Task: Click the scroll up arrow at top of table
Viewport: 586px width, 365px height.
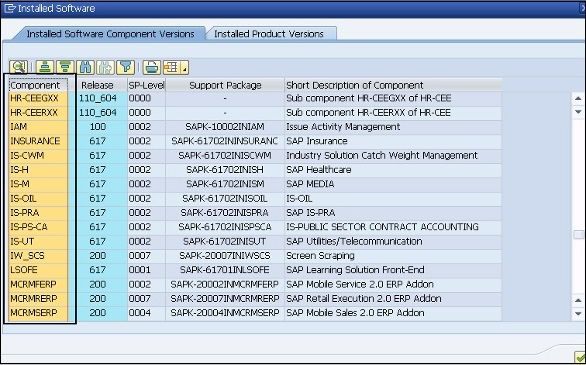Action: pos(578,99)
